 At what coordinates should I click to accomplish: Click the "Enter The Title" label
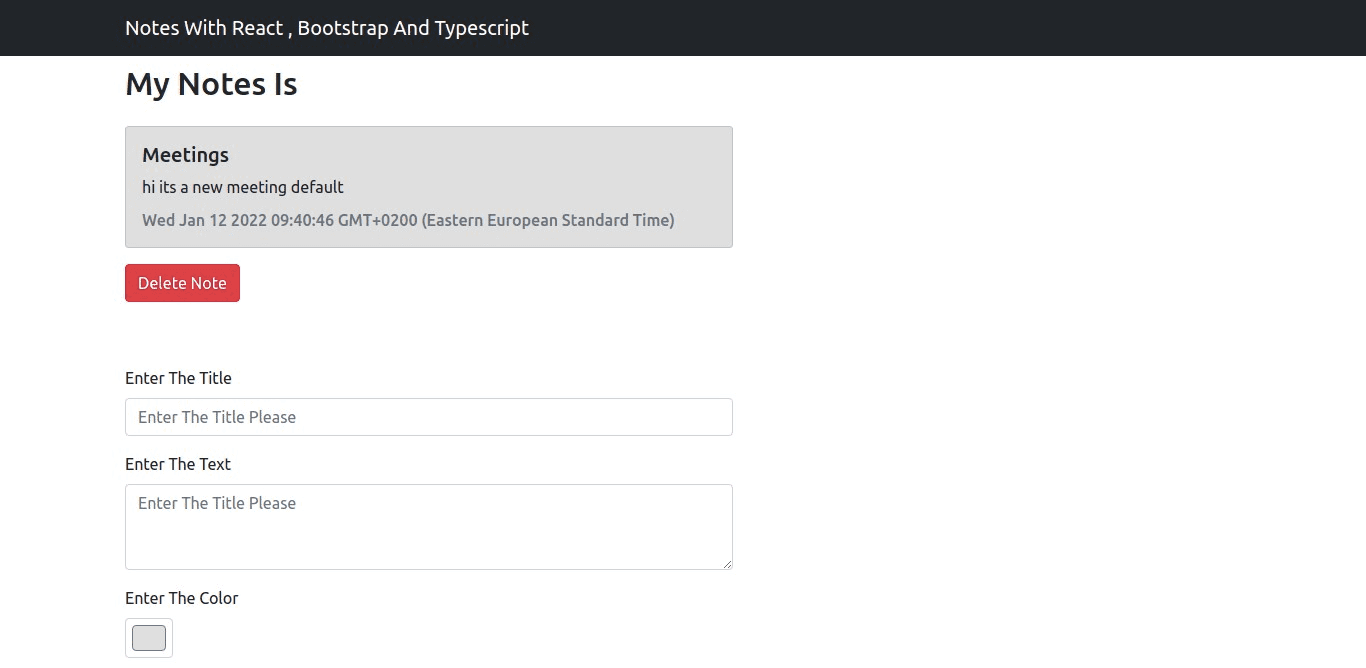(x=178, y=378)
